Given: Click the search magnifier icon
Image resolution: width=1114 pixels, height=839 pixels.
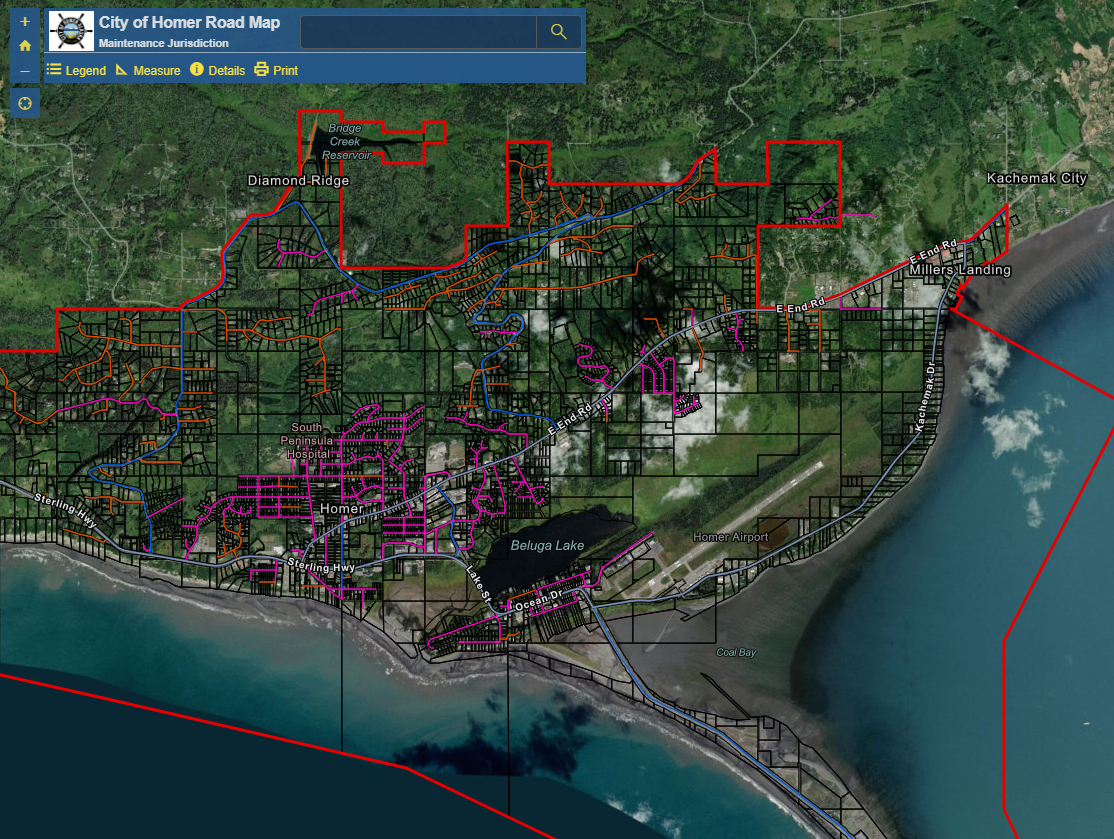Looking at the screenshot, I should click(x=558, y=31).
